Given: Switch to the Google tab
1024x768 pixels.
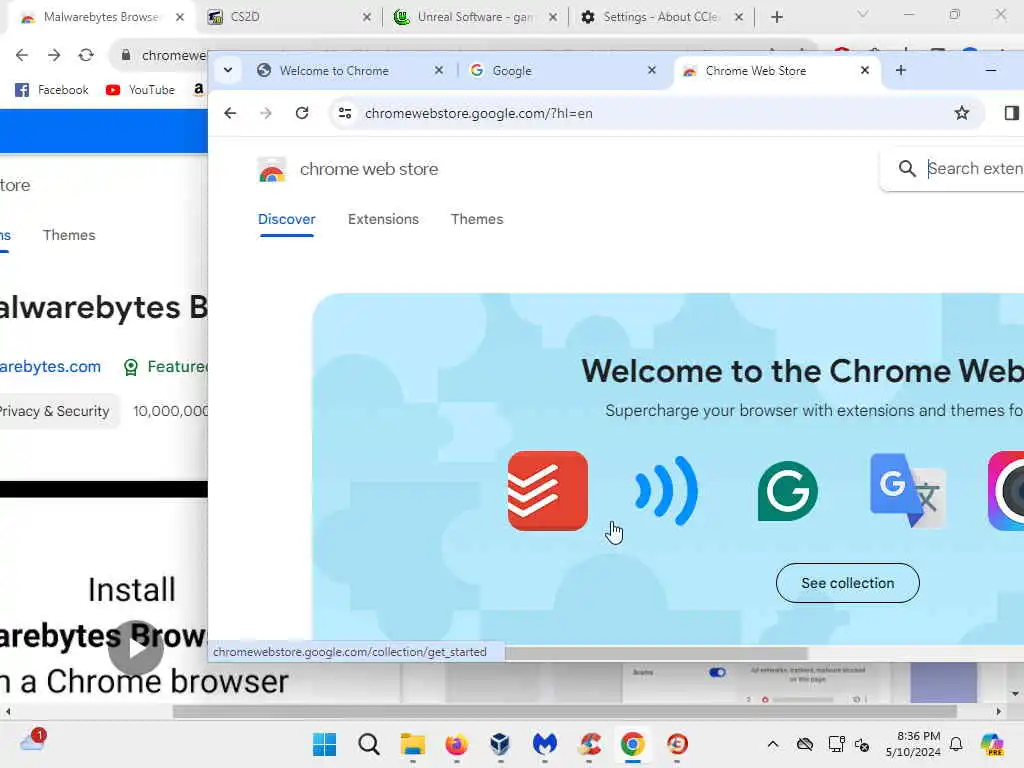Looking at the screenshot, I should pos(564,71).
